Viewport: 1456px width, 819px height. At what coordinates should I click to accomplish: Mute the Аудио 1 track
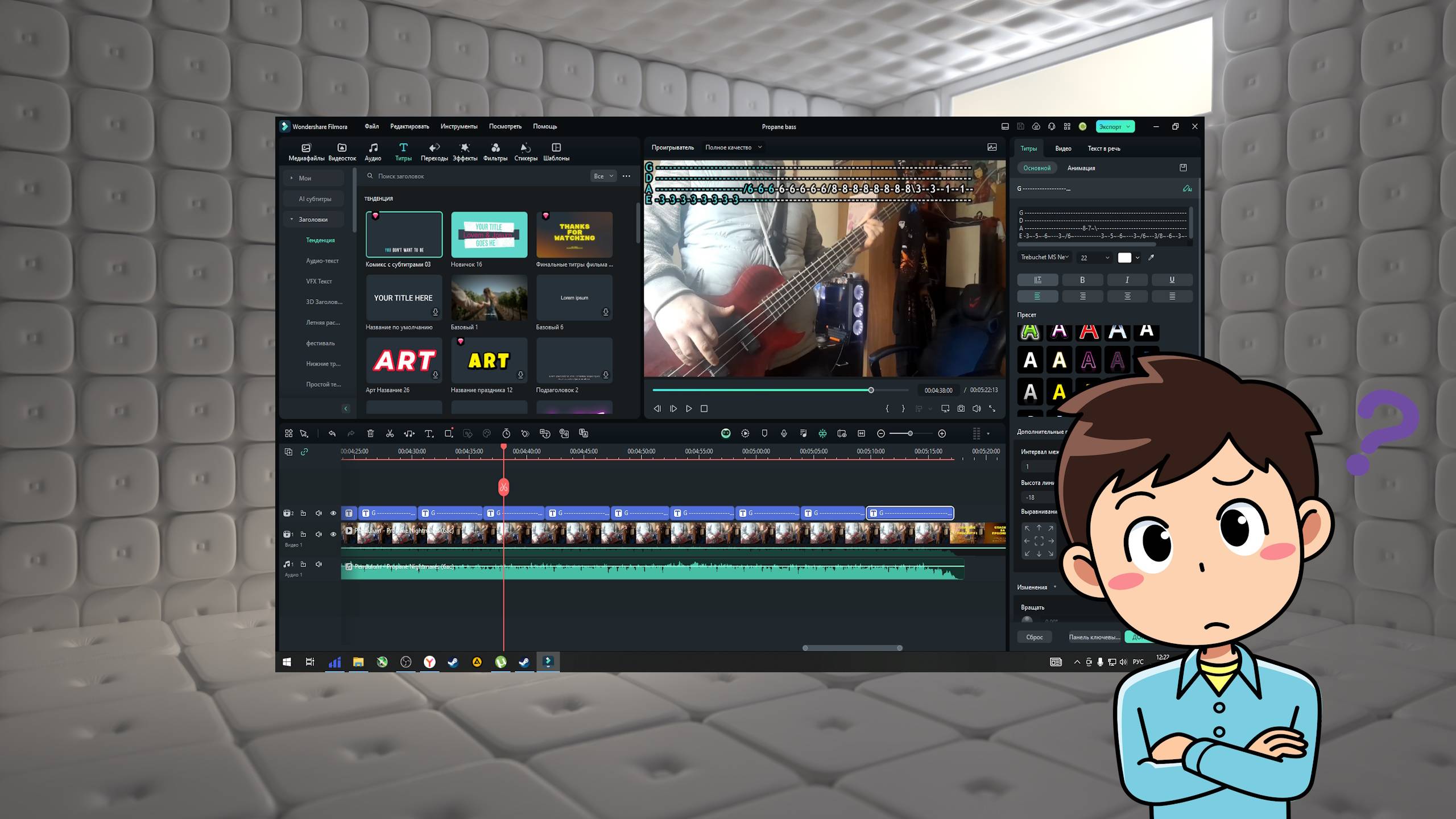click(x=318, y=564)
